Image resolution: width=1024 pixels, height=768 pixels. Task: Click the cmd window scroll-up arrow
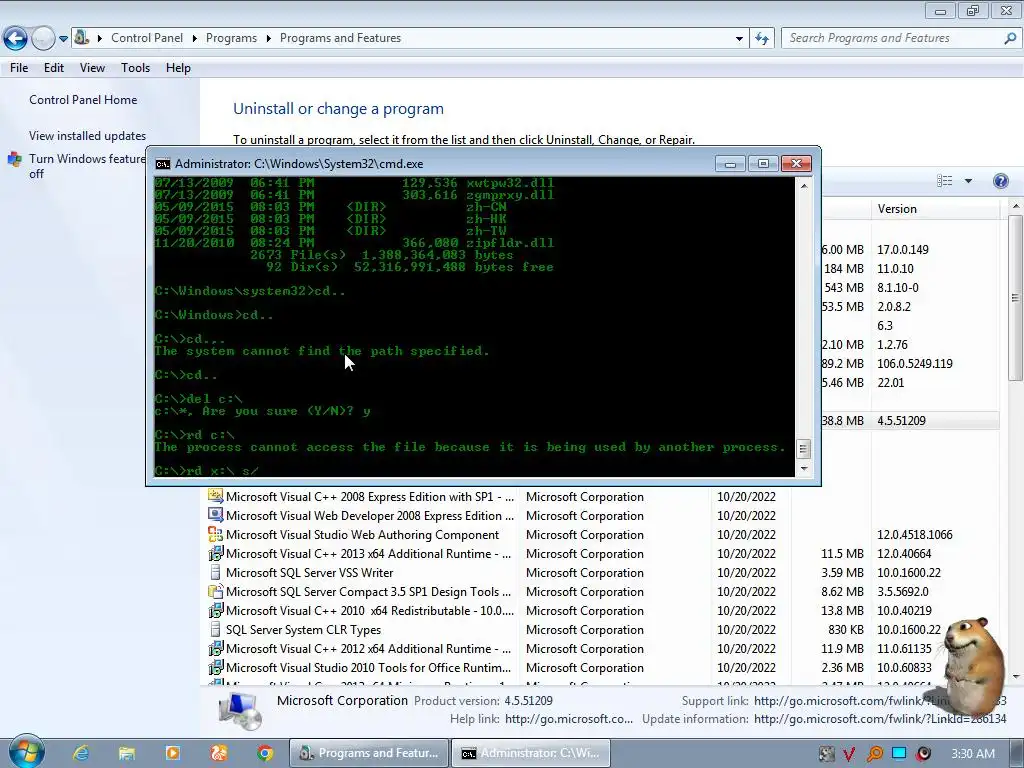click(x=804, y=185)
